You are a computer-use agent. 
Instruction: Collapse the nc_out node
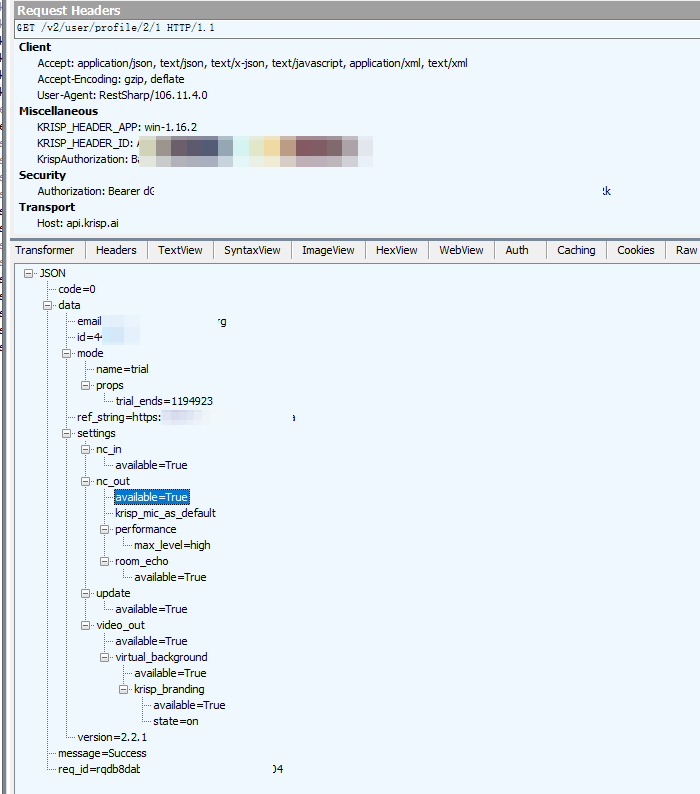(86, 482)
